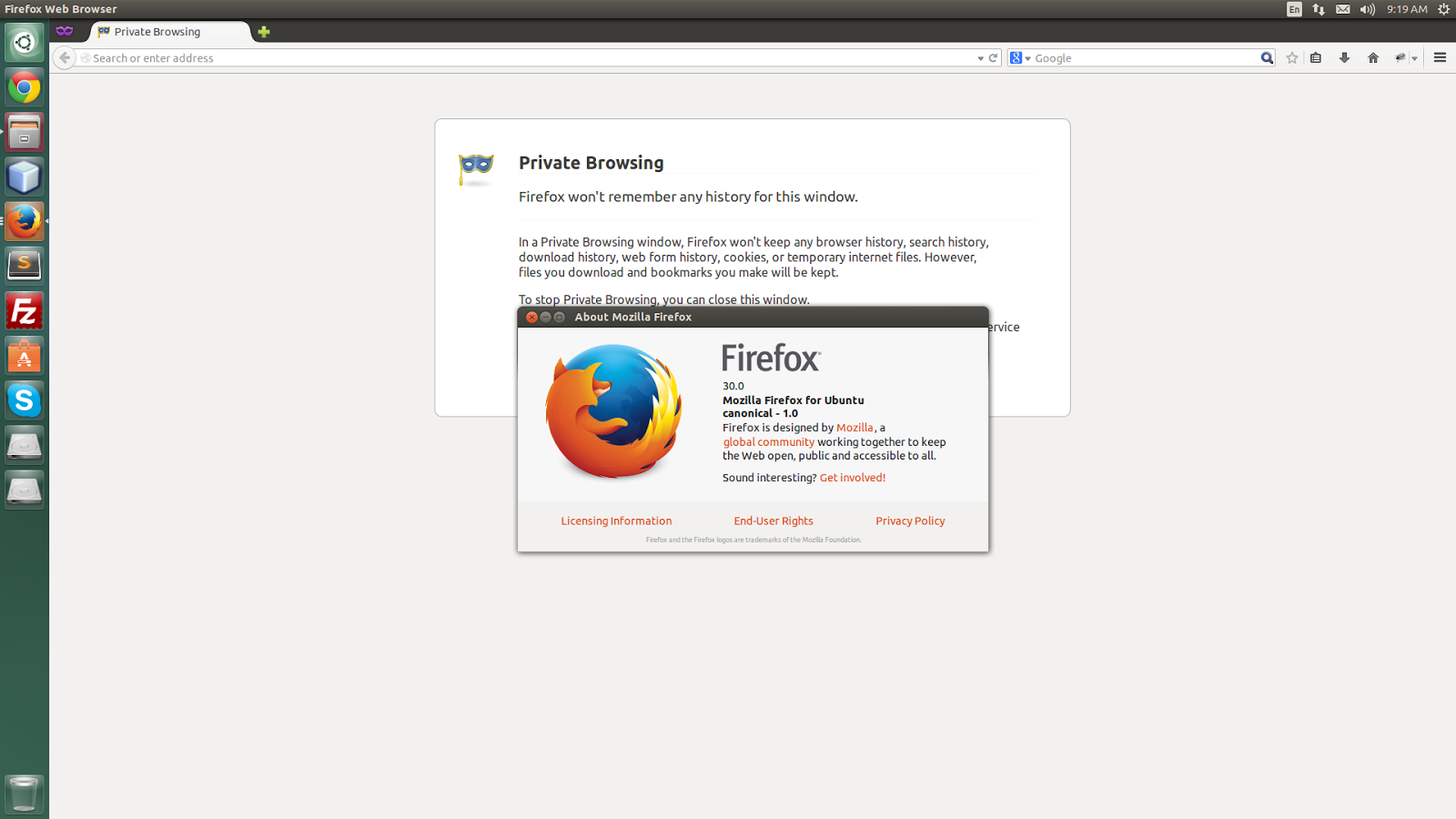Open FileZilla from the launcher
Viewport: 1456px width, 819px height.
click(24, 310)
